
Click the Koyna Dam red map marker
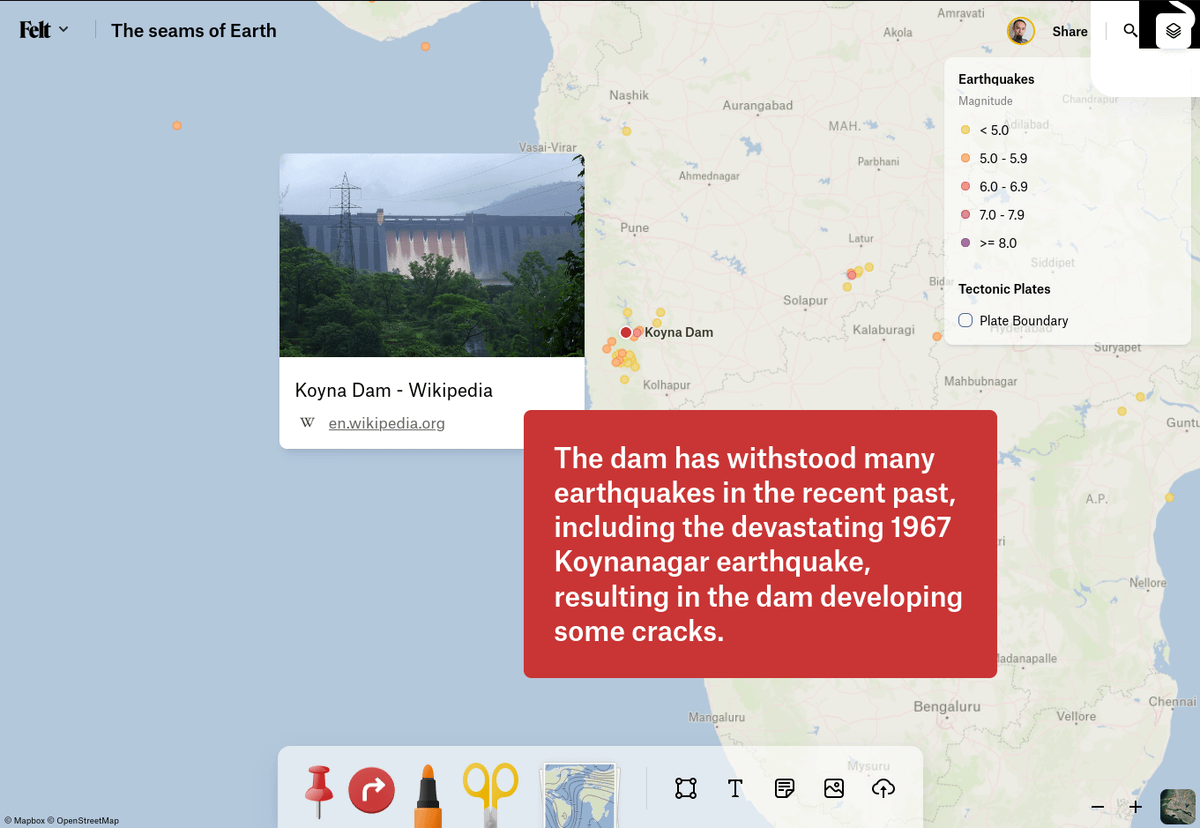[x=626, y=332]
